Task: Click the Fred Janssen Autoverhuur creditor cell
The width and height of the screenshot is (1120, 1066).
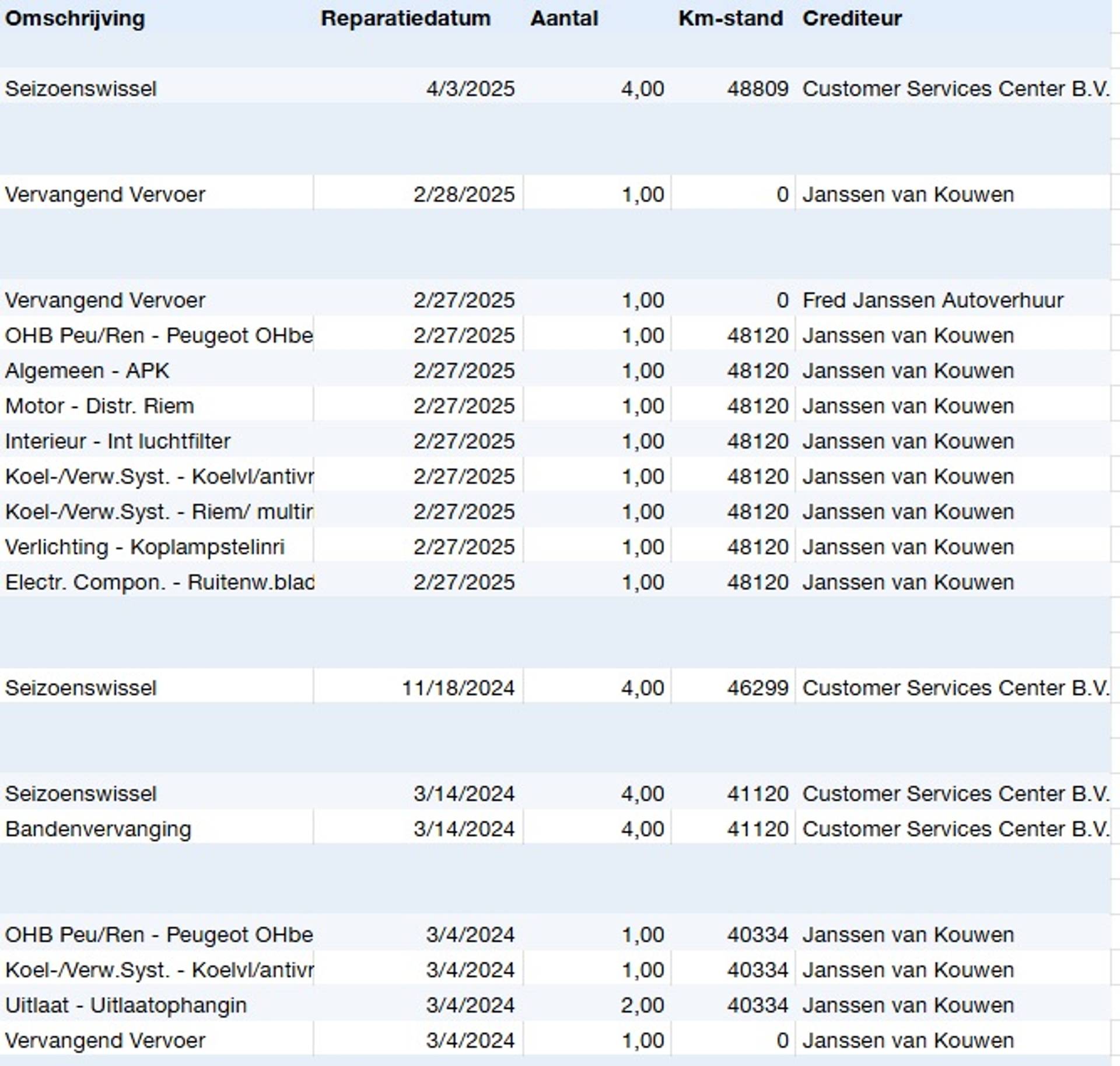Action: (932, 300)
